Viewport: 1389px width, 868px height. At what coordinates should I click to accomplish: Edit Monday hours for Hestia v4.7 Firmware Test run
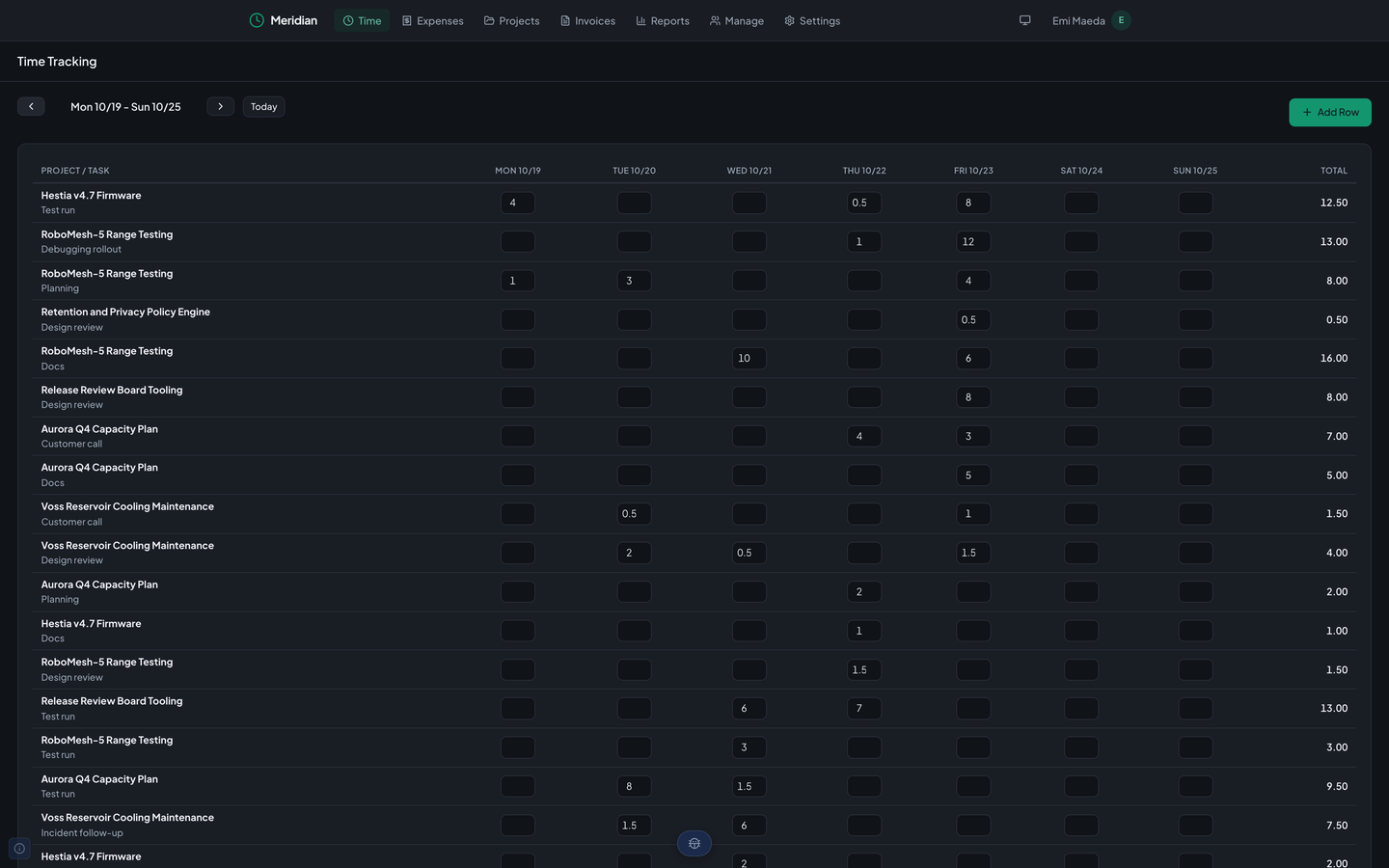pos(518,203)
